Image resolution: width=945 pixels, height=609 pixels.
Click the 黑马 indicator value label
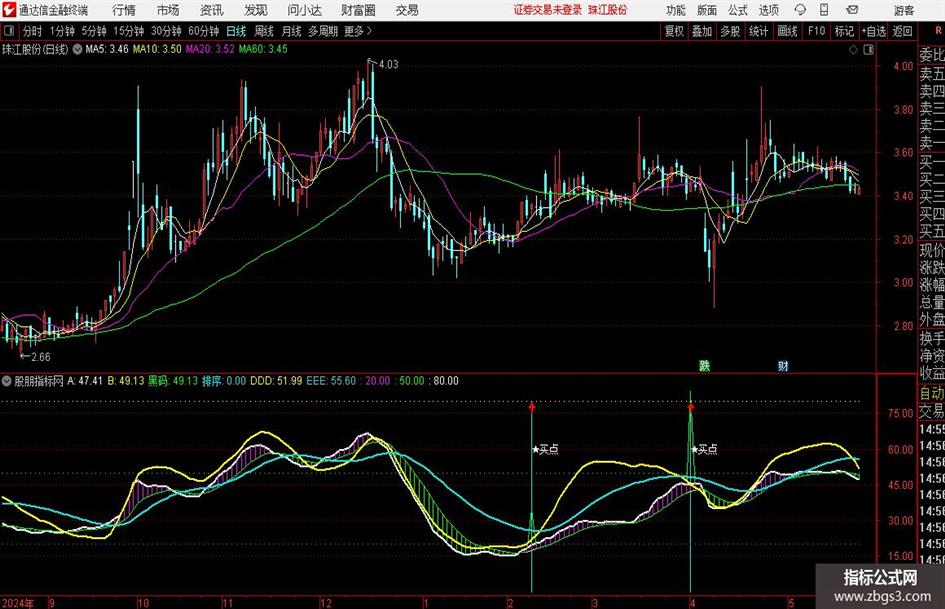point(173,381)
